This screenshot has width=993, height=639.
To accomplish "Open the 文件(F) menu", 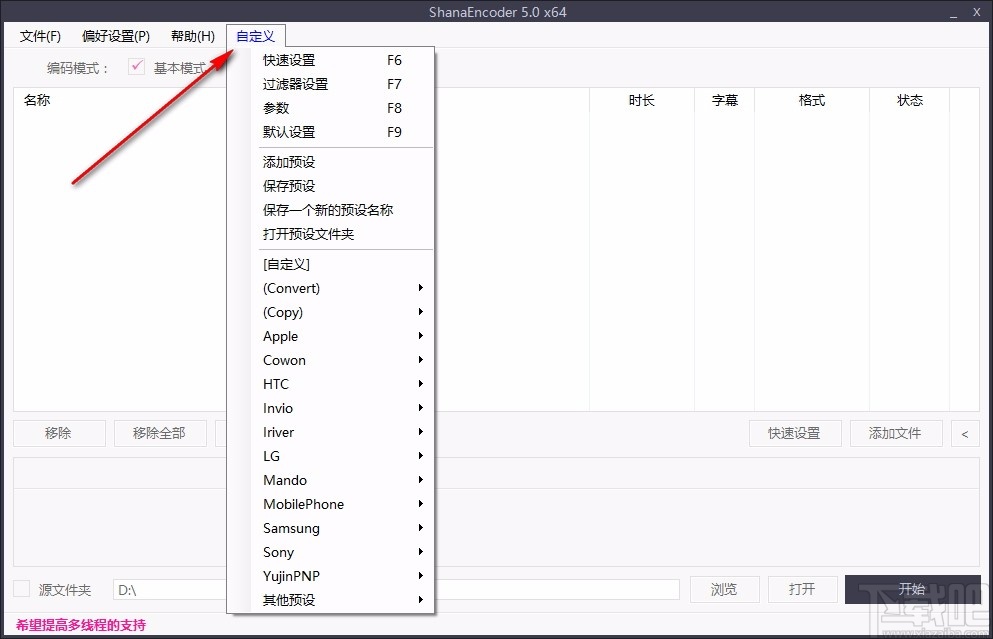I will click(x=40, y=35).
